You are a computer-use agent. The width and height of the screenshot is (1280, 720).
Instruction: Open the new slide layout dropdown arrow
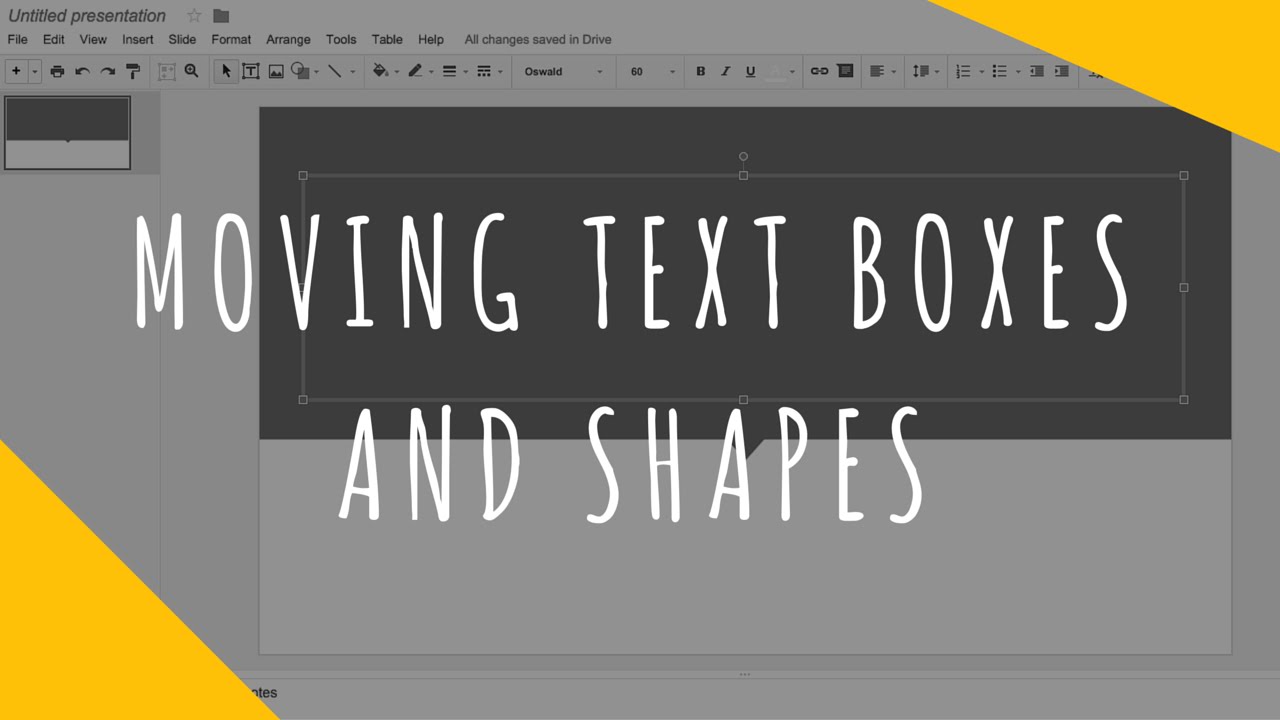[34, 72]
